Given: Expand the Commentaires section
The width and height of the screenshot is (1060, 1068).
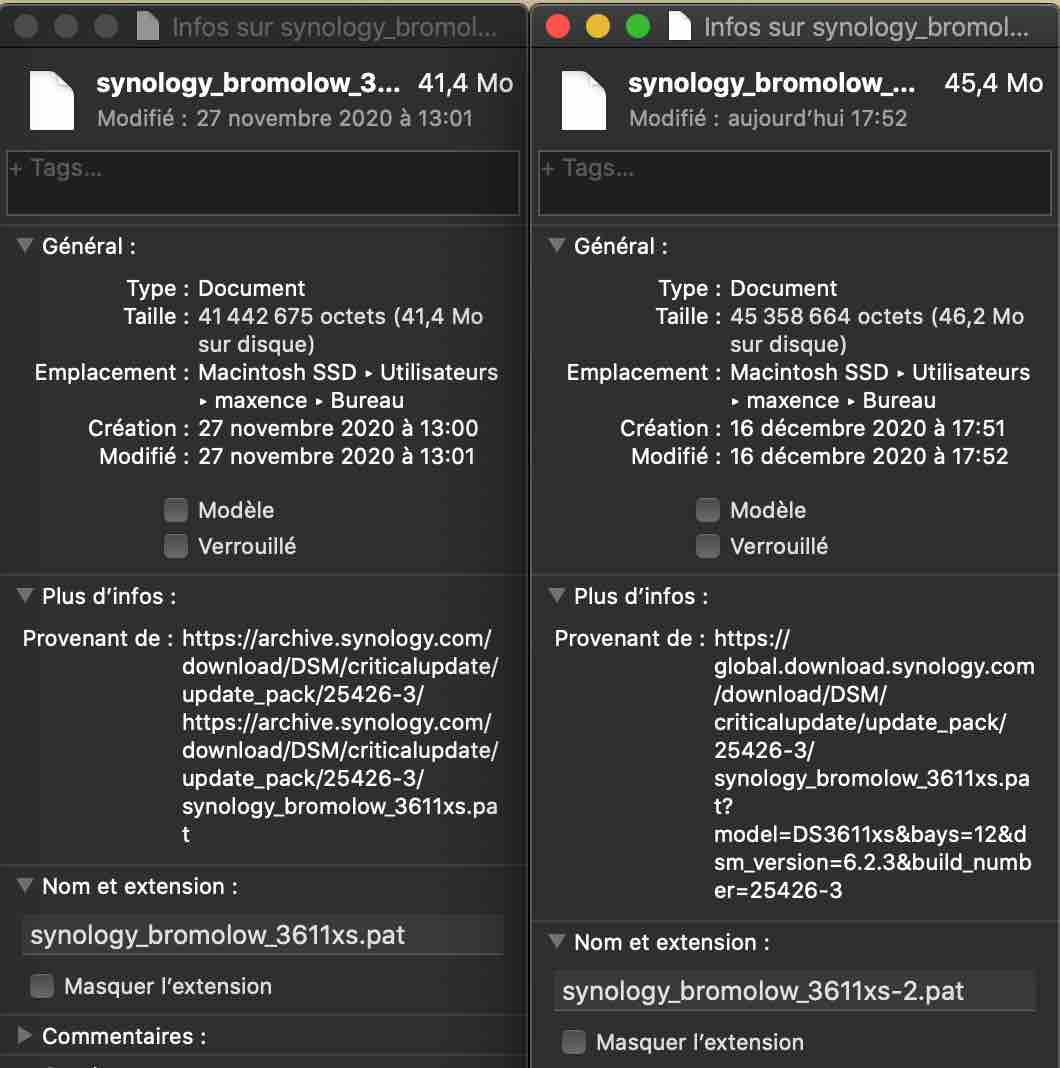Looking at the screenshot, I should [25, 1036].
